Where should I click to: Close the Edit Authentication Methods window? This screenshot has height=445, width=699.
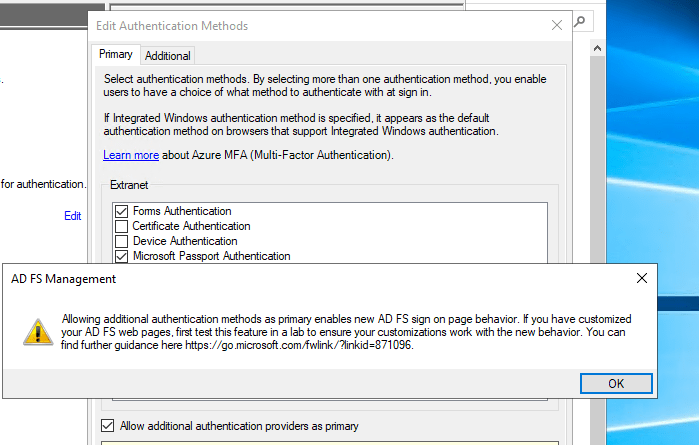[557, 25]
